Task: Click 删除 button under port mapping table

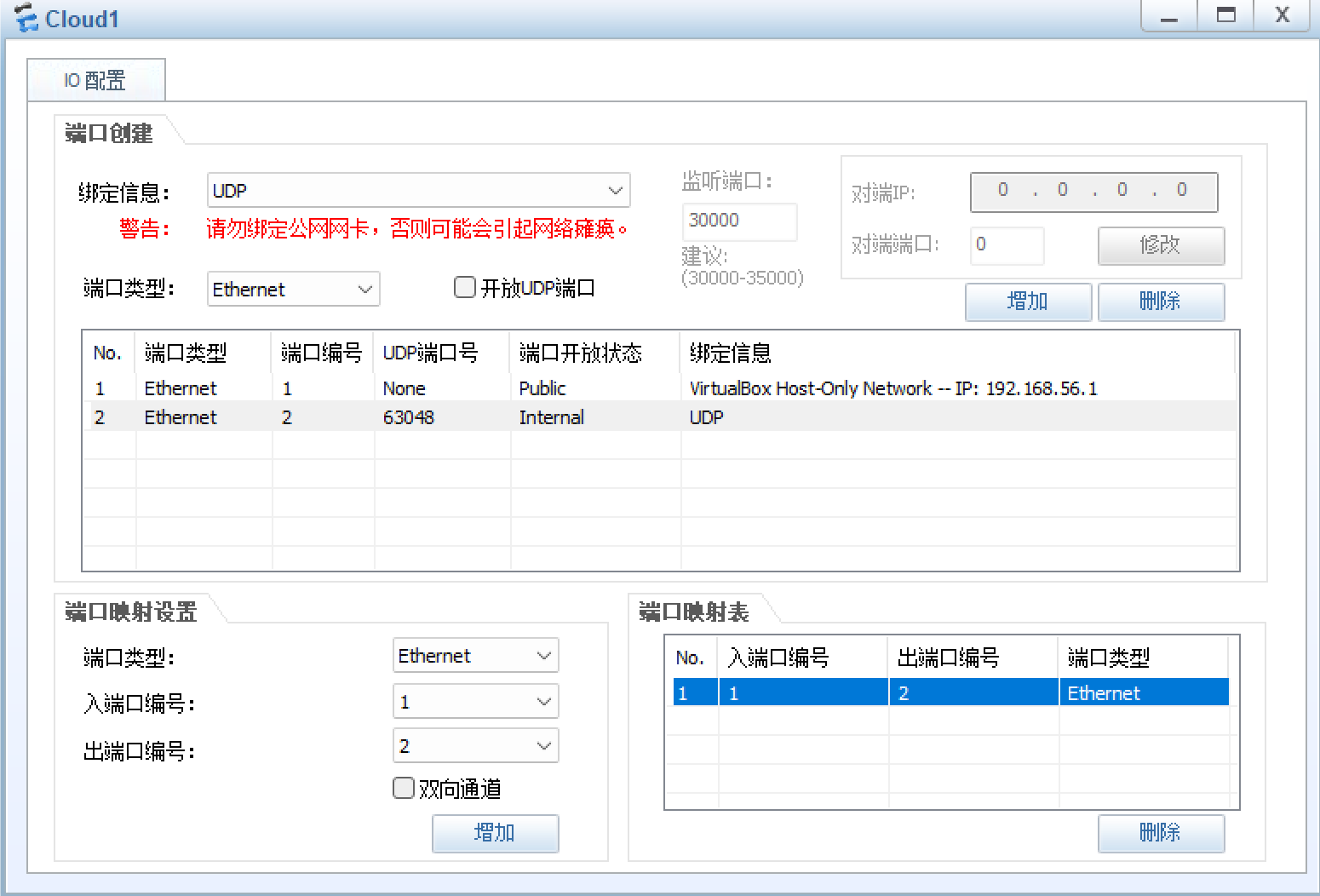Action: click(x=1161, y=833)
